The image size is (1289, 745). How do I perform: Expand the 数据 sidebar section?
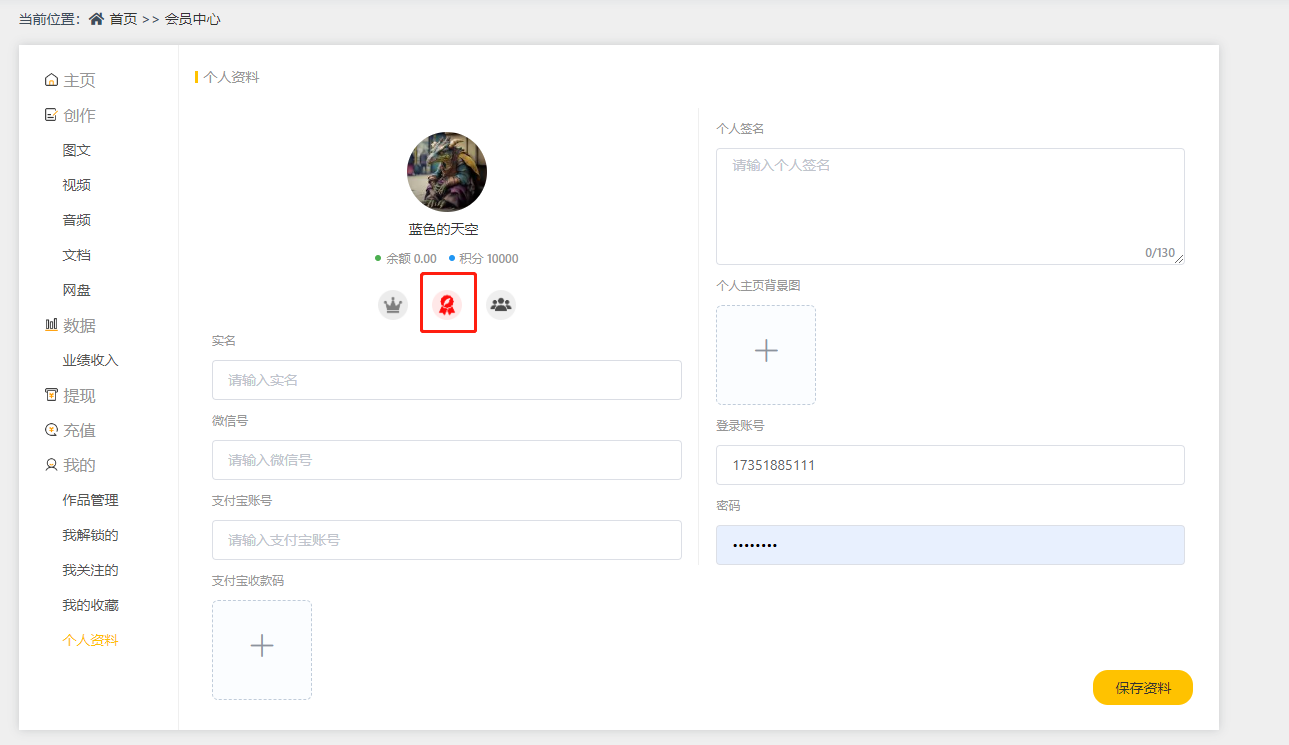coord(79,326)
